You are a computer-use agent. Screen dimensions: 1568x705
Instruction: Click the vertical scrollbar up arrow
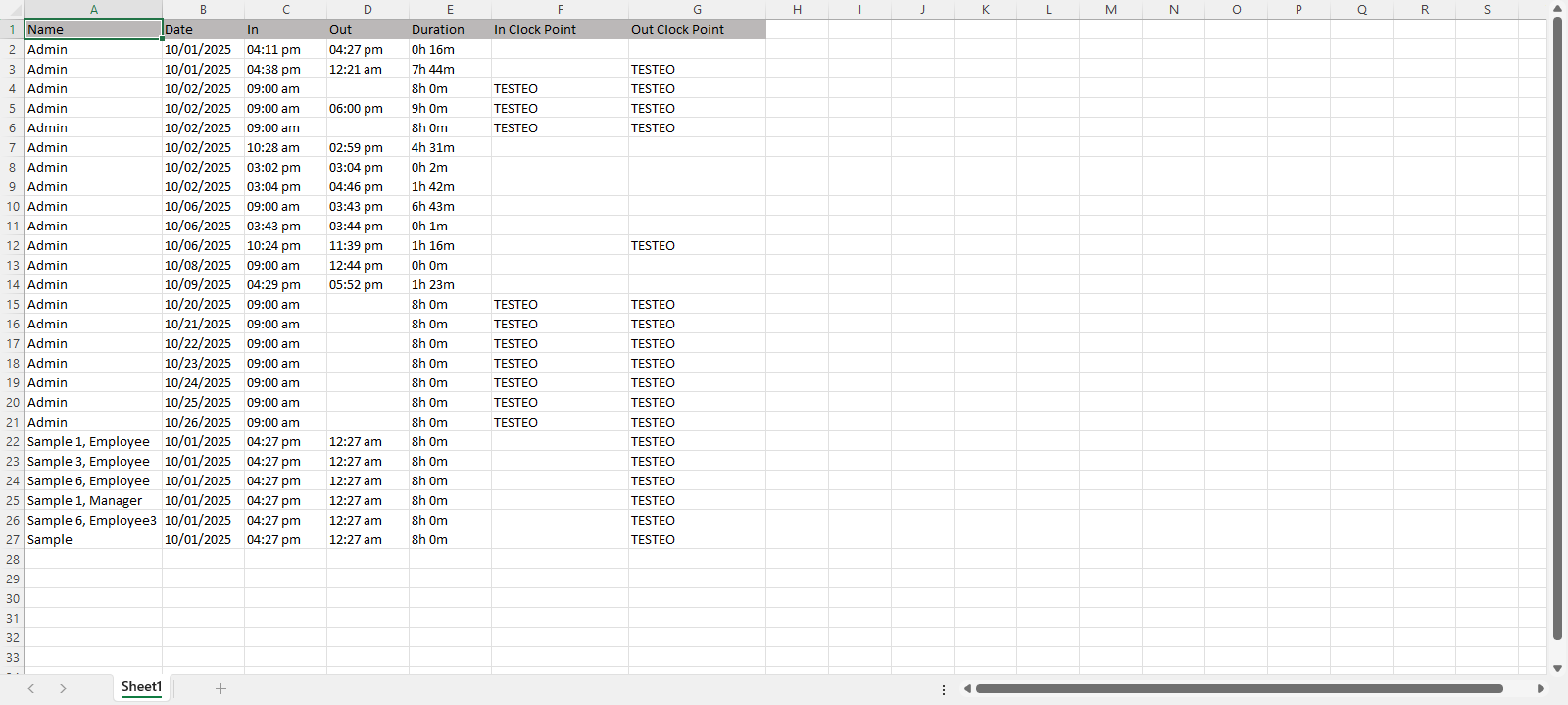[x=1557, y=9]
